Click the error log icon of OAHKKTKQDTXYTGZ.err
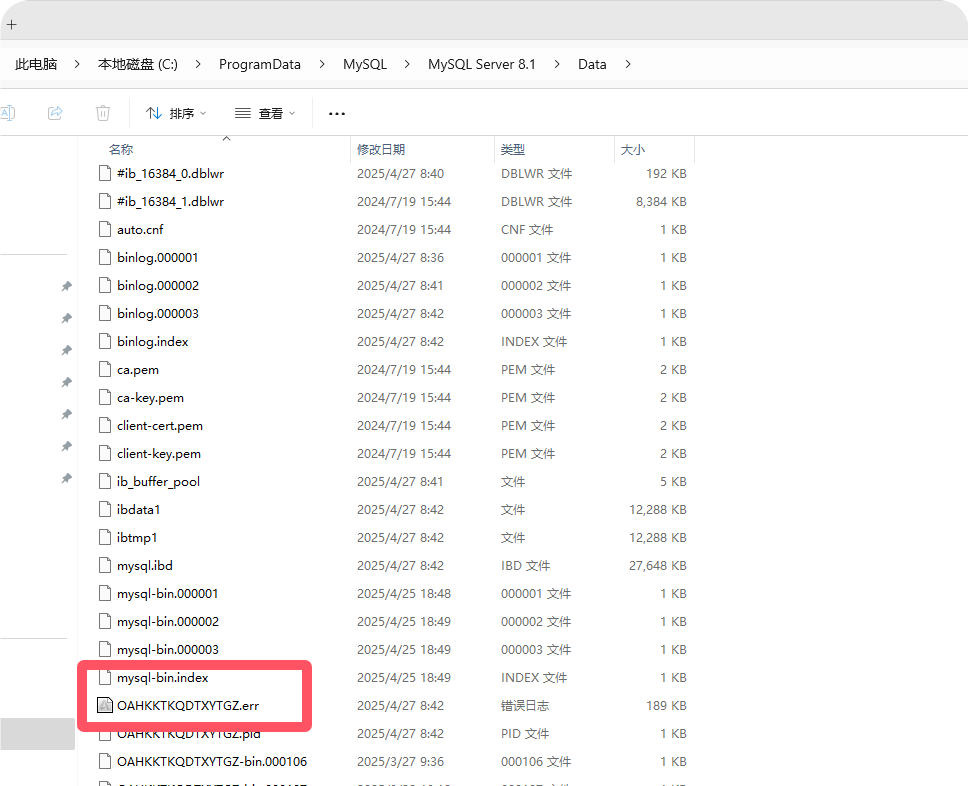 click(x=105, y=705)
